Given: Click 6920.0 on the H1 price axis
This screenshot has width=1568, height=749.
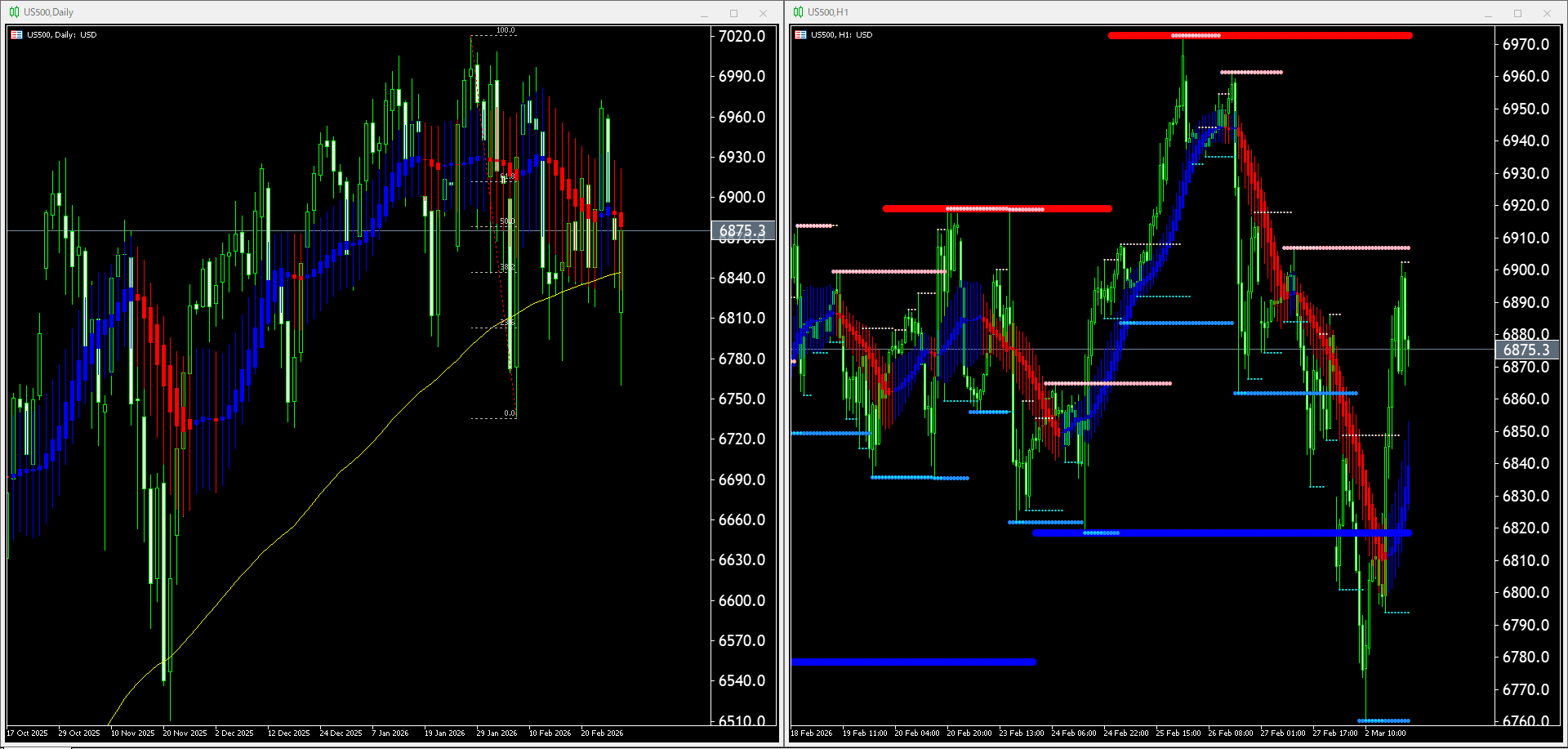Looking at the screenshot, I should coord(1526,205).
